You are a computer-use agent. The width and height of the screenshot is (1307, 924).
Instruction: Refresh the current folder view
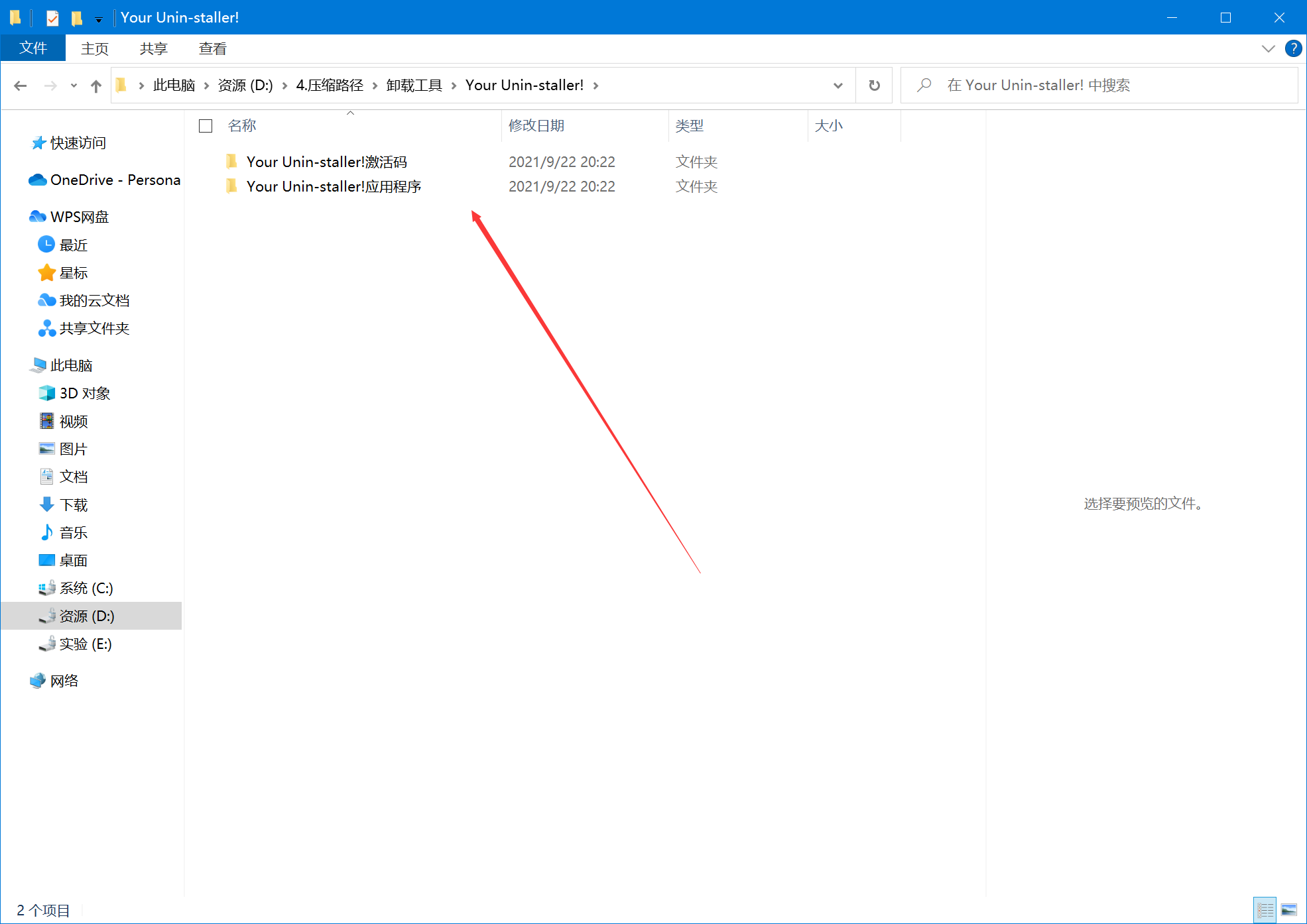[x=874, y=86]
